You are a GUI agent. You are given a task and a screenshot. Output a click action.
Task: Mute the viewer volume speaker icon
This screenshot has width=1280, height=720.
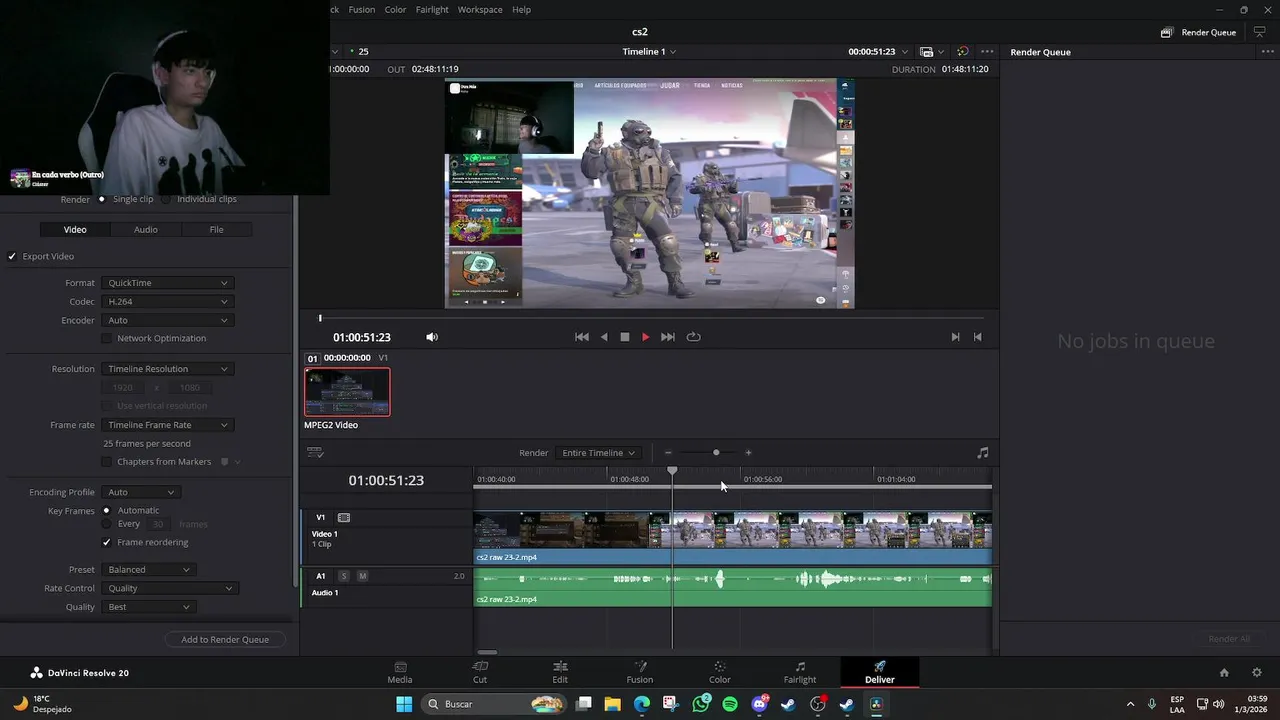[x=432, y=337]
